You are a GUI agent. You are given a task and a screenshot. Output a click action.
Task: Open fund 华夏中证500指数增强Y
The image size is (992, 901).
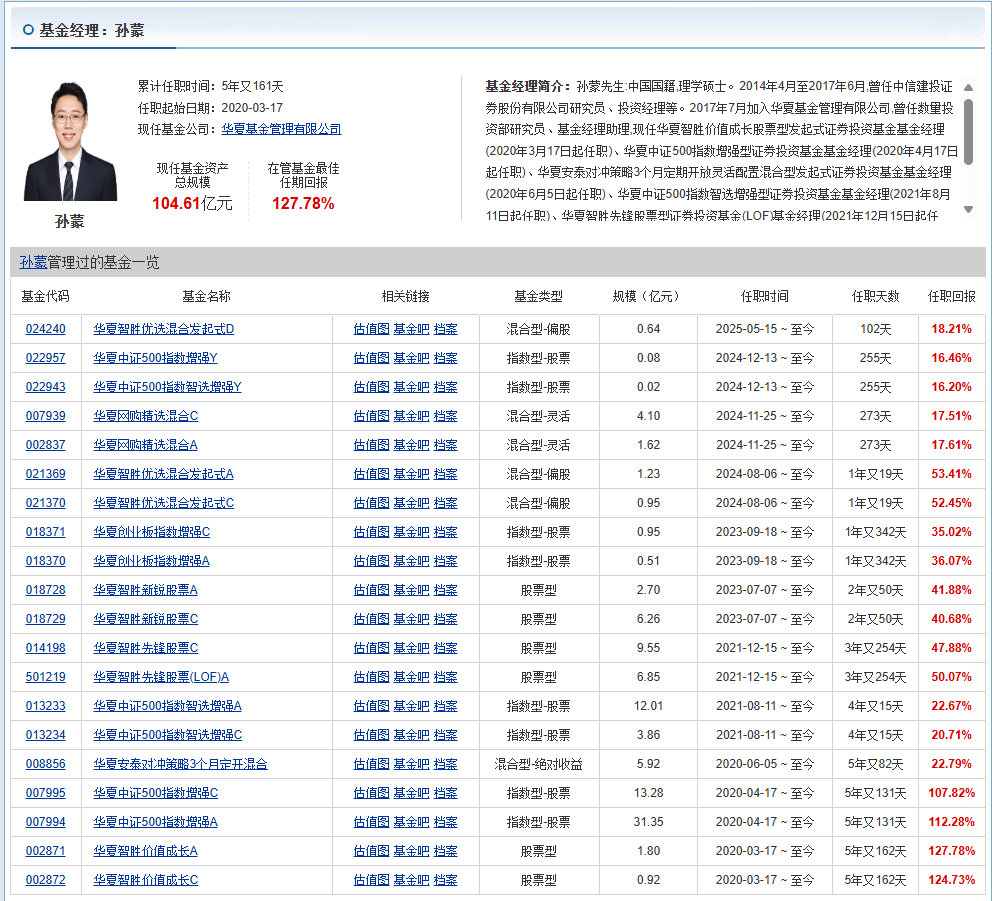pyautogui.click(x=156, y=358)
